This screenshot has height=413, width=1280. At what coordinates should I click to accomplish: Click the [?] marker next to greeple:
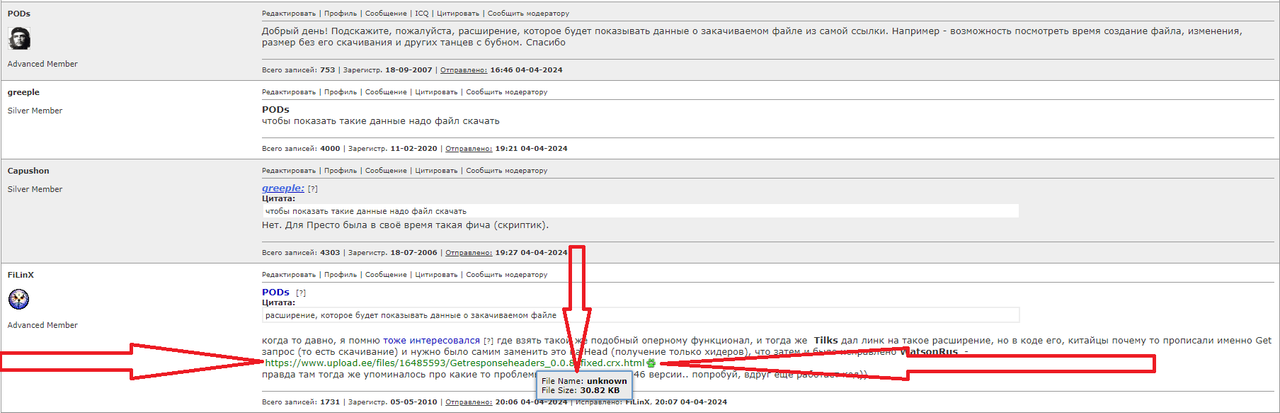(313, 188)
